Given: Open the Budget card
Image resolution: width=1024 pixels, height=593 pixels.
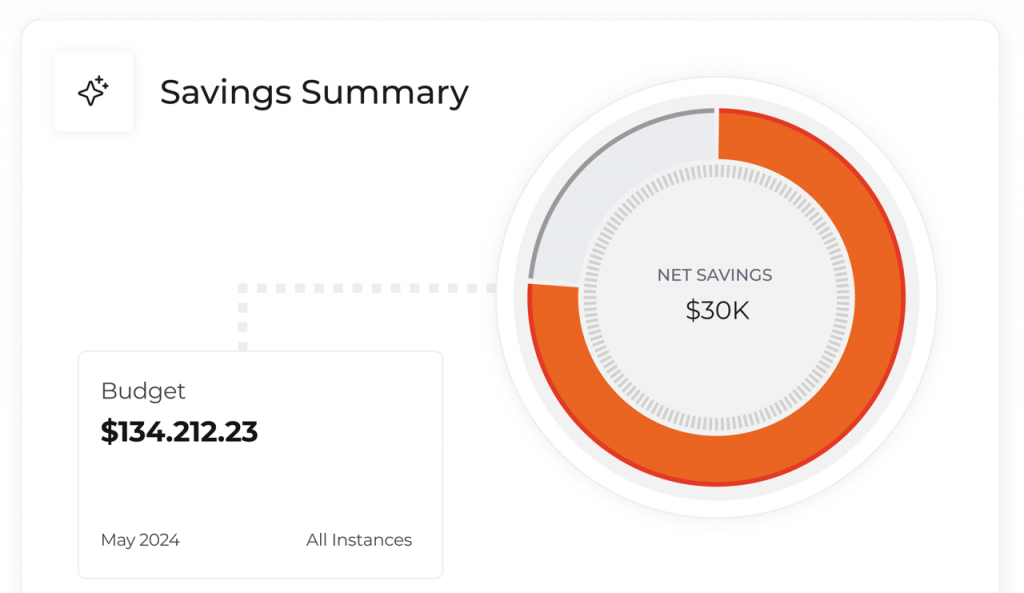Looking at the screenshot, I should click(261, 465).
